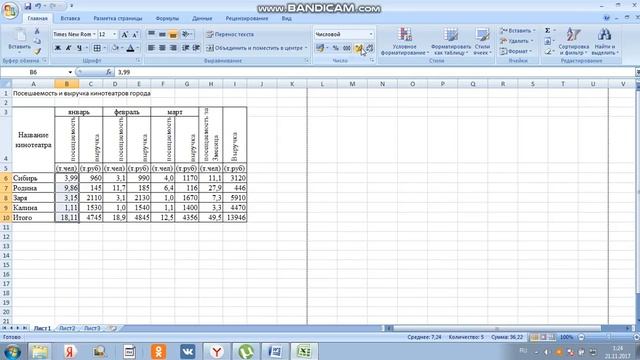Open Форматировать как таблицу dropdown
Image resolution: width=640 pixels, height=360 pixels.
[451, 41]
